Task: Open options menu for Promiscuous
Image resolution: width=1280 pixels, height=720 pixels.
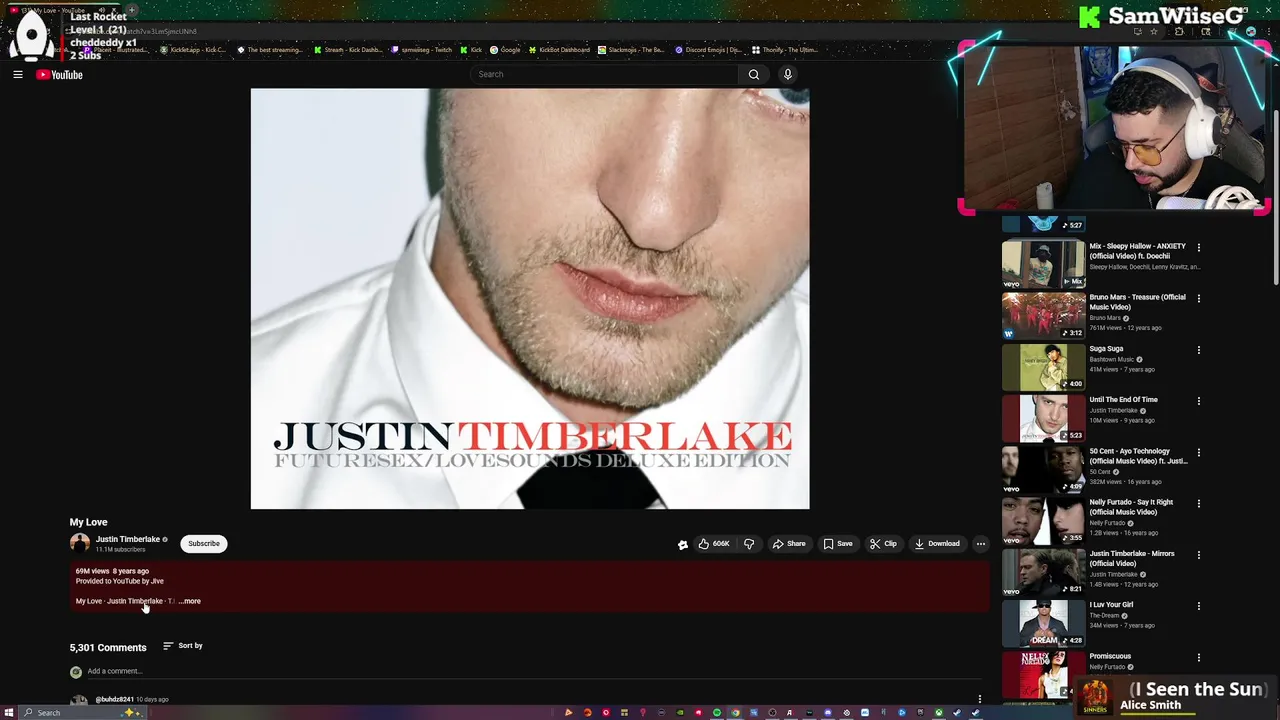Action: (1199, 657)
